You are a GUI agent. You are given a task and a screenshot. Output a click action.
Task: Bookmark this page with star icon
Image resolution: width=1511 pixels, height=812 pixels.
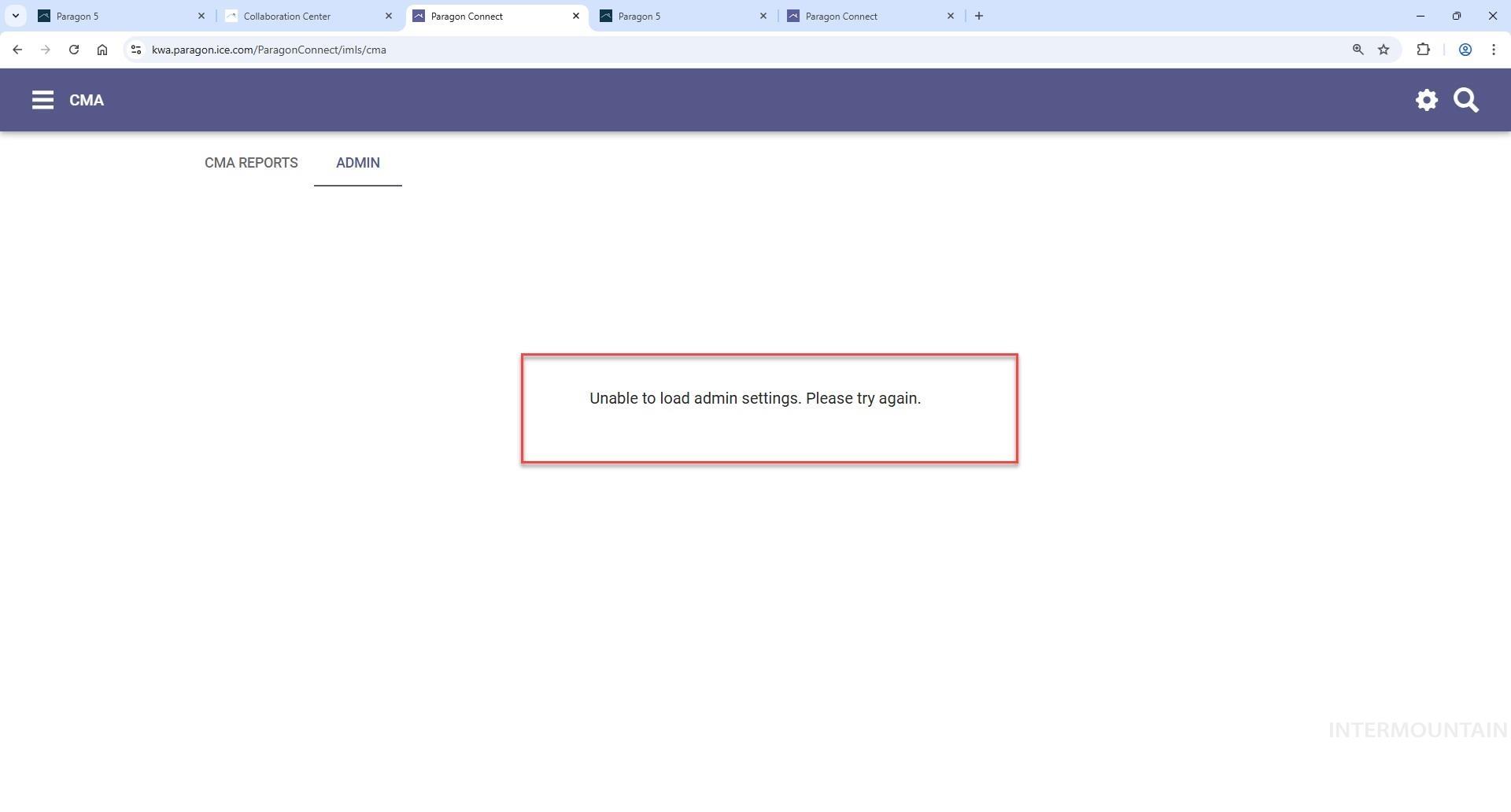click(1384, 50)
